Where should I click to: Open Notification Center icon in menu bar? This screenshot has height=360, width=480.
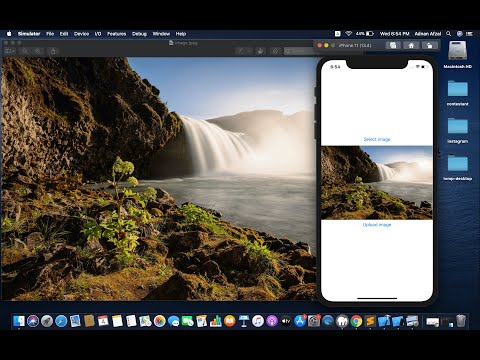pyautogui.click(x=470, y=34)
